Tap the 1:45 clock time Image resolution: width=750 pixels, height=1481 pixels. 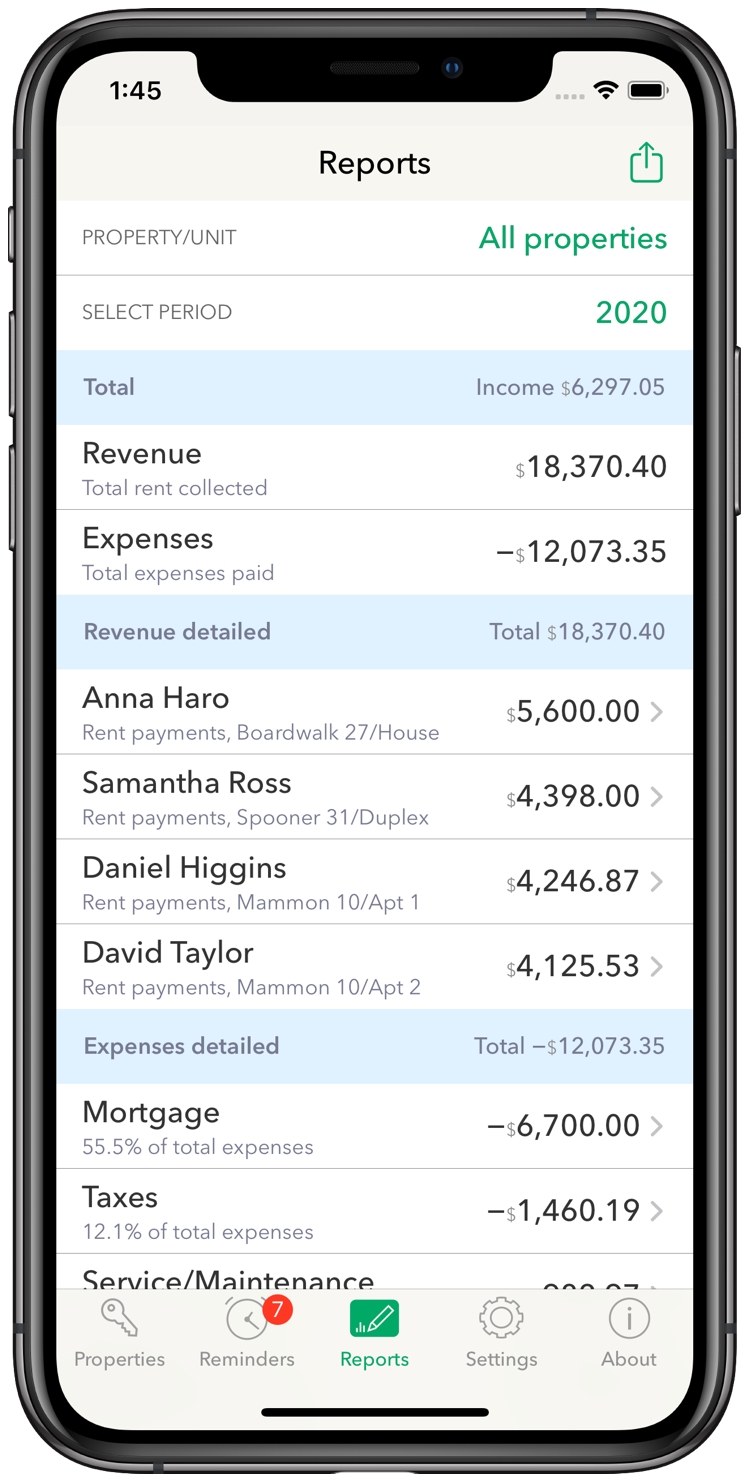click(x=135, y=91)
